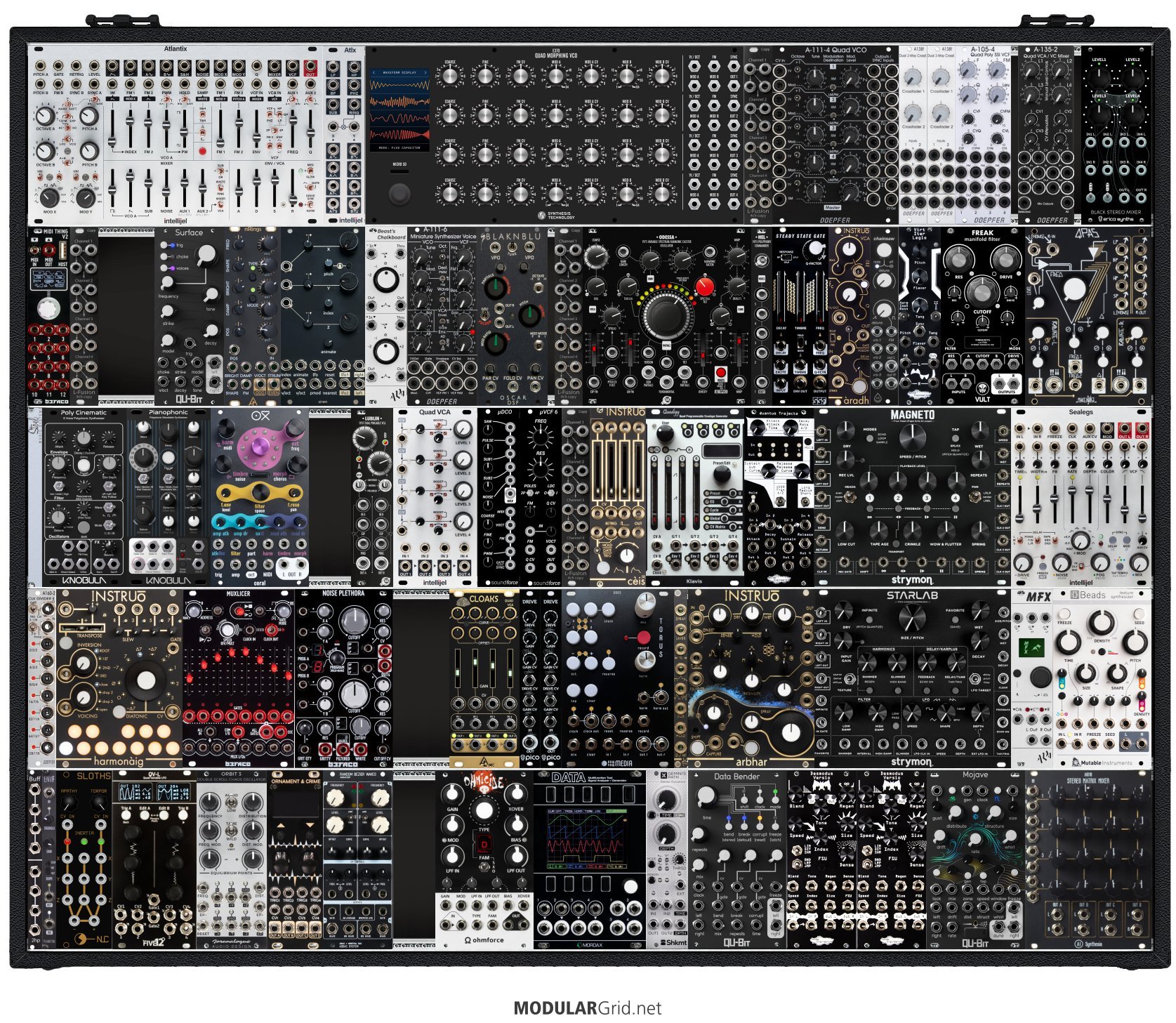Select the Shakmat module beside Mordax DATA
The height and width of the screenshot is (1023, 1176).
[x=667, y=860]
